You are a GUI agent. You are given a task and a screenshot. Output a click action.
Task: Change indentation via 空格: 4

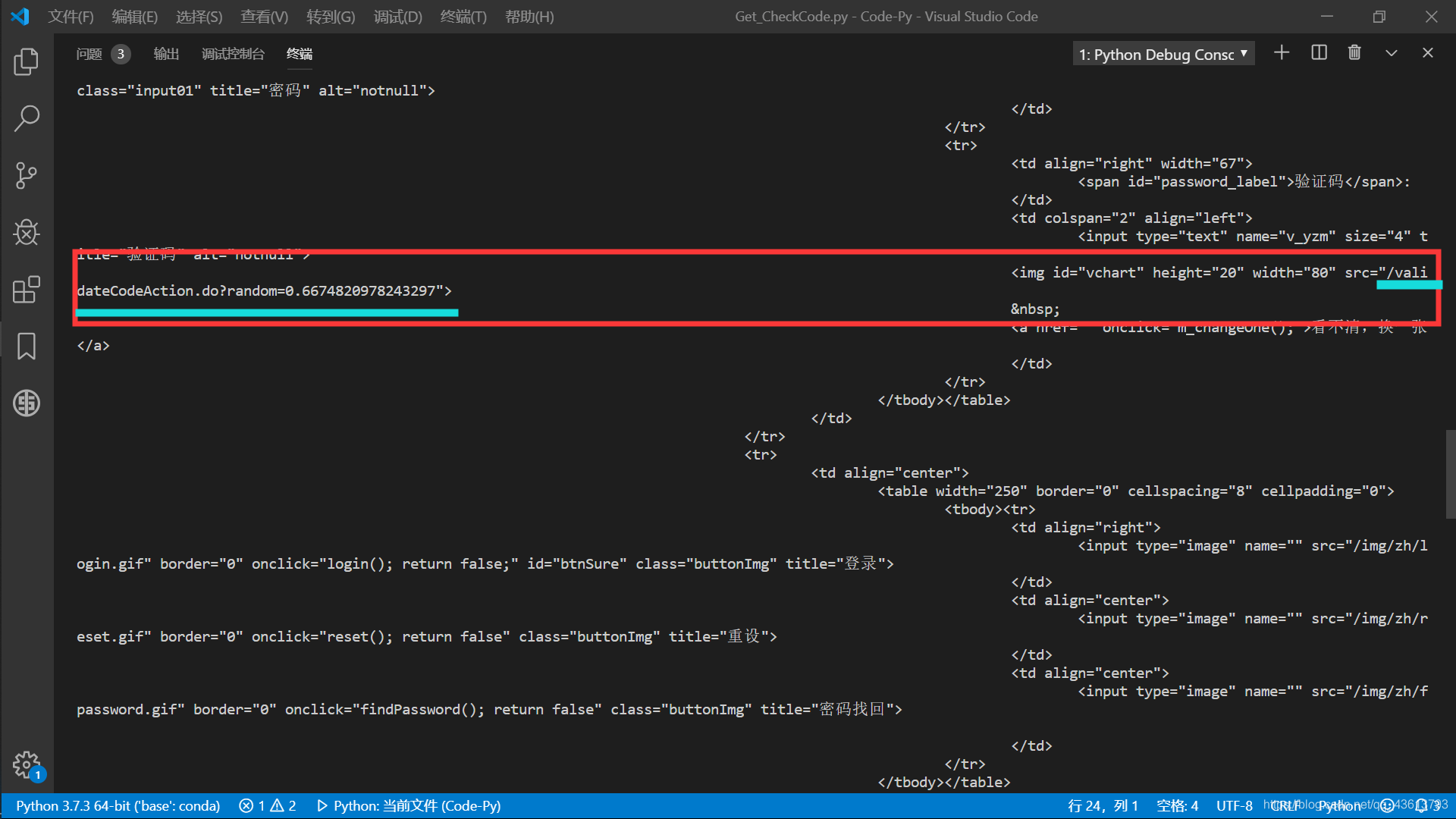1177,805
